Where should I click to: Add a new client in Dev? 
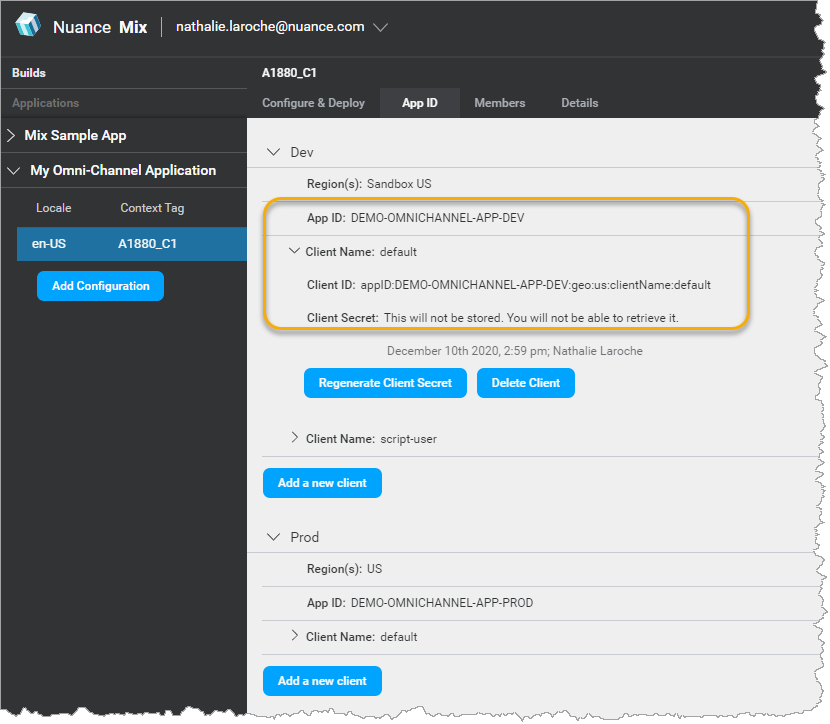pos(322,483)
